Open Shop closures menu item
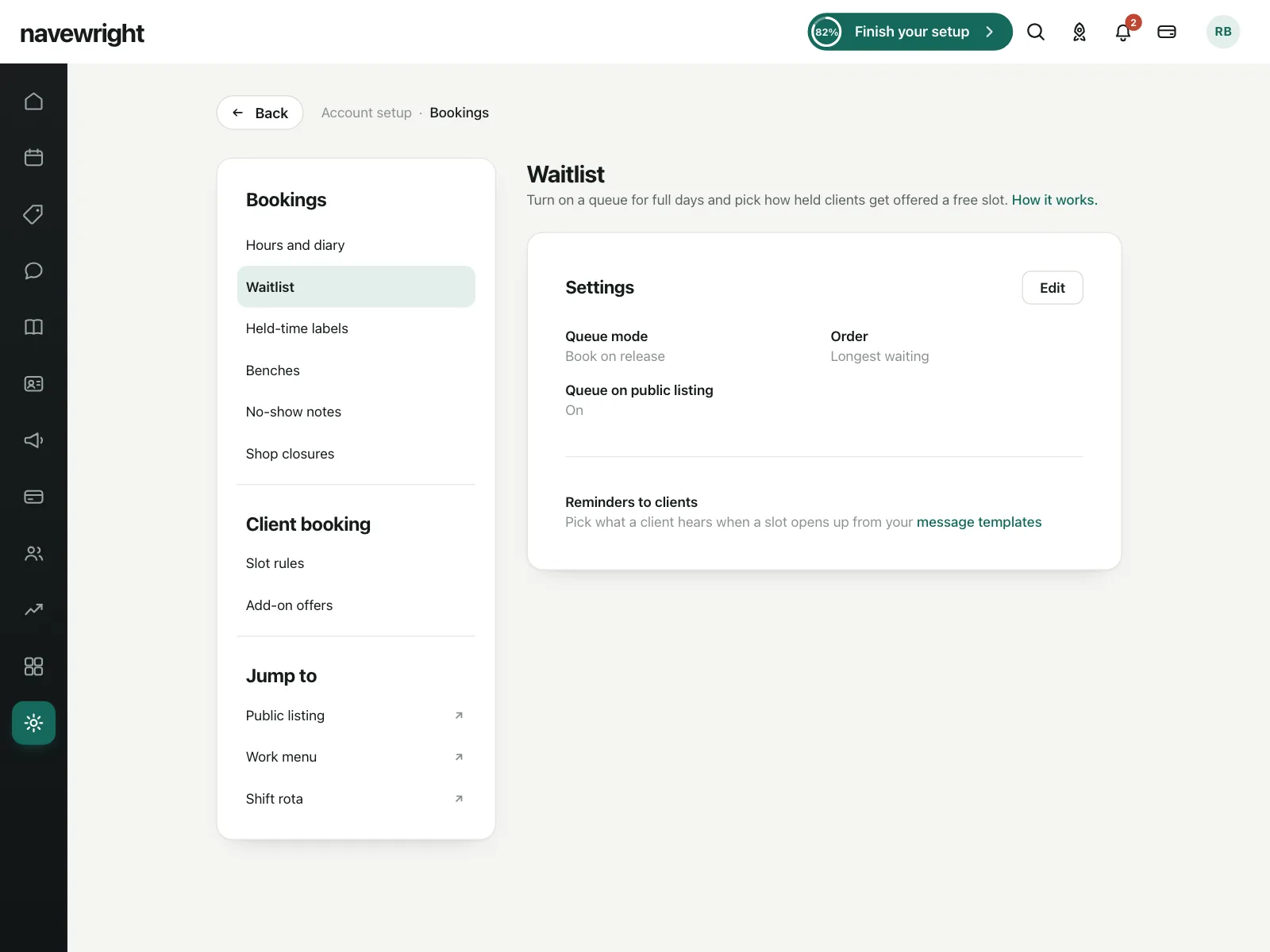Viewport: 1270px width, 952px height. [x=356, y=454]
